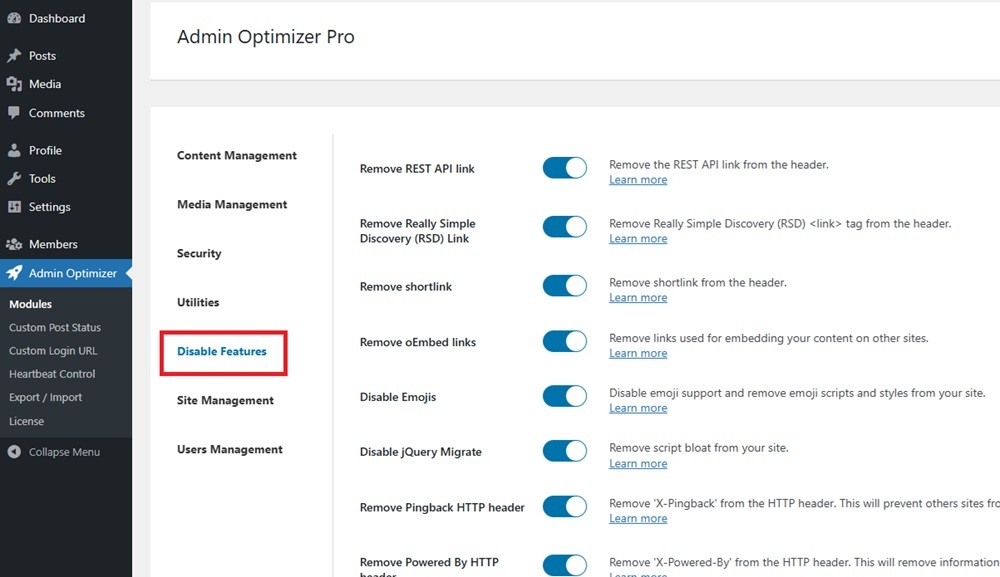Open the License submenu item

26,421
